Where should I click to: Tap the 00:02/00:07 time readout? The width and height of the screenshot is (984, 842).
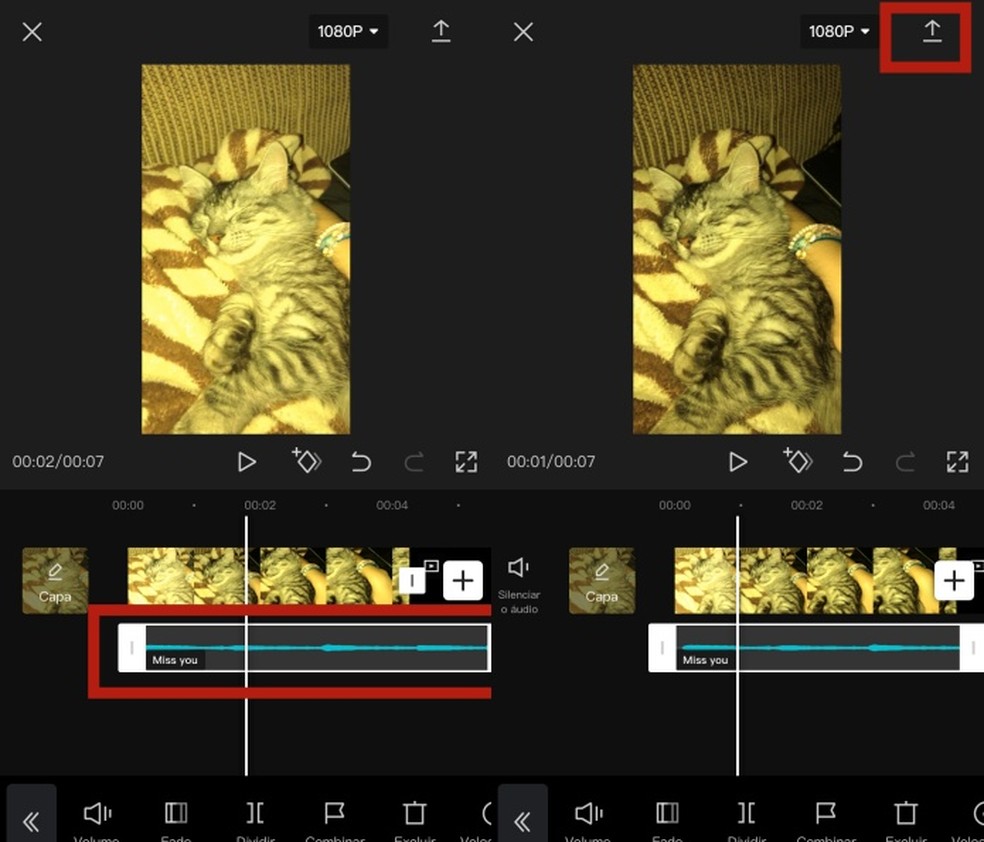tap(58, 462)
